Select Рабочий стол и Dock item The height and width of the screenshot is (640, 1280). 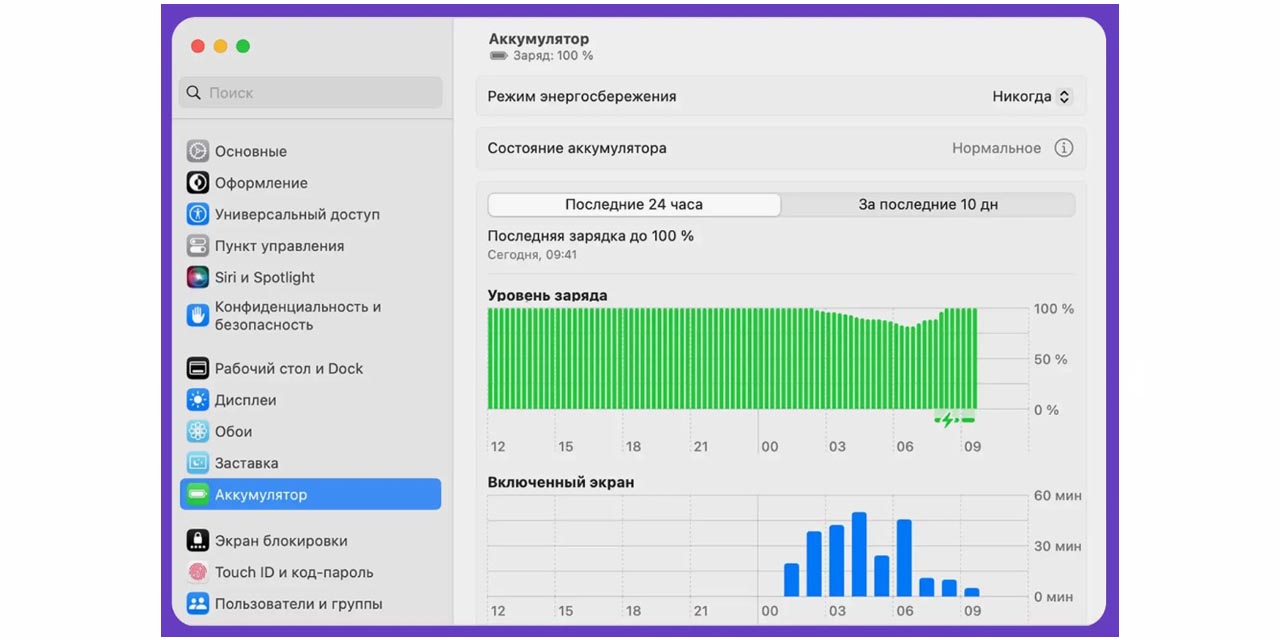tap(288, 369)
